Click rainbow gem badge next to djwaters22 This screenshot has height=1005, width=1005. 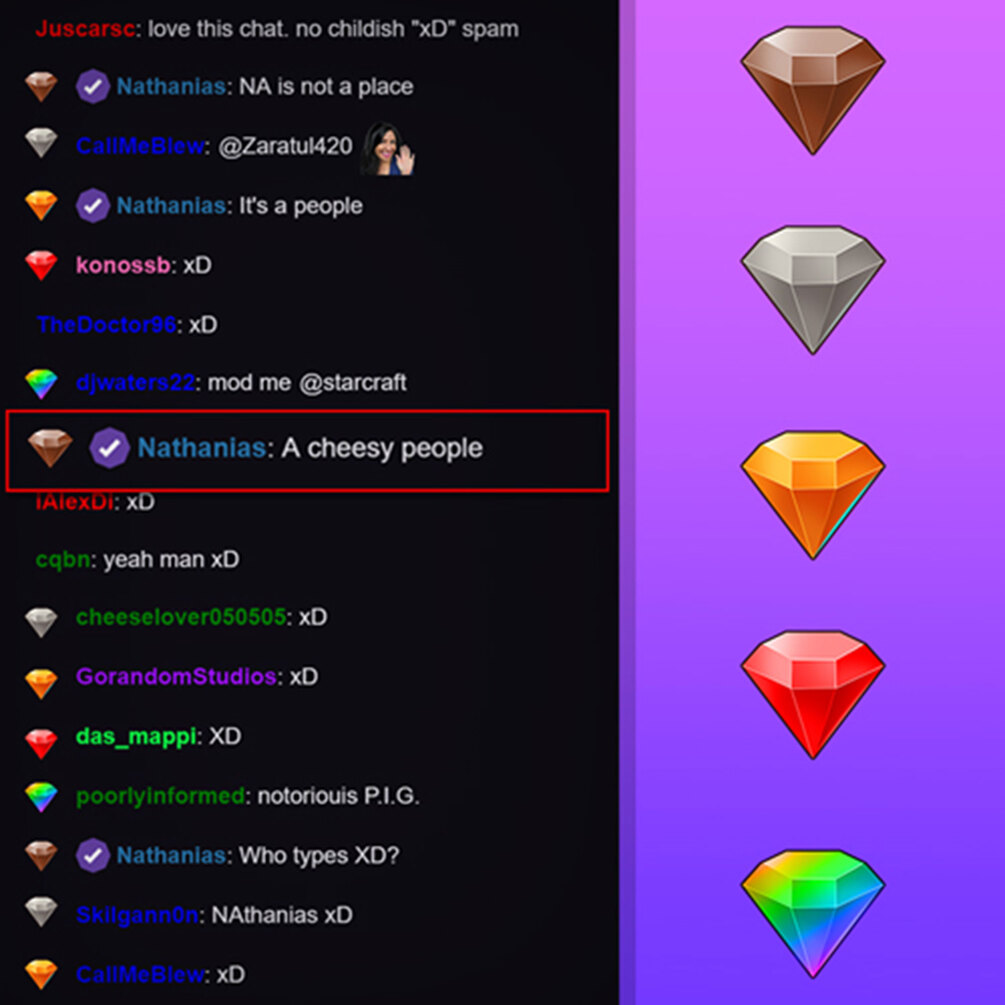[x=41, y=383]
